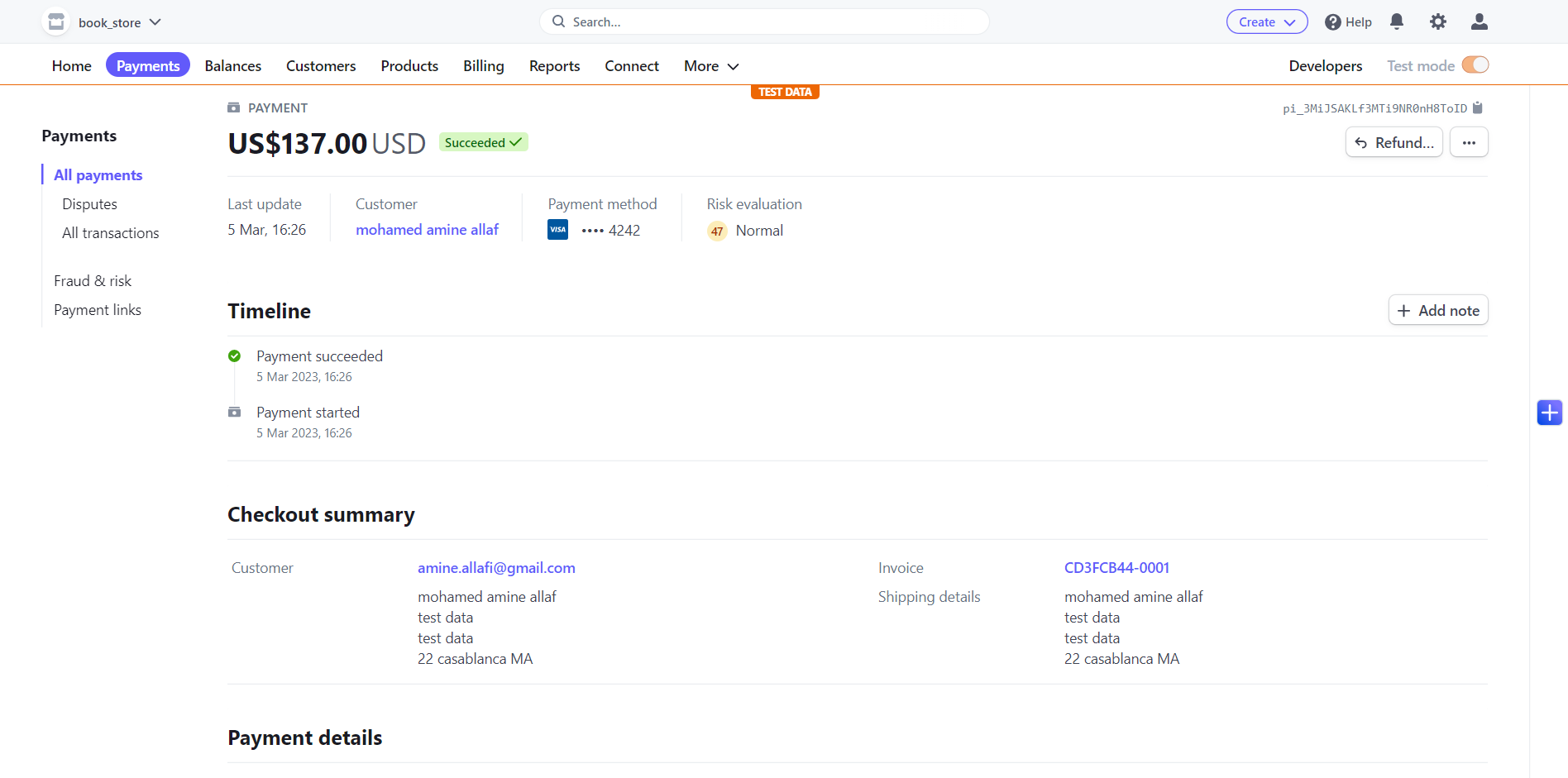Click the search magnifier icon
The height and width of the screenshot is (778, 1568).
[559, 21]
